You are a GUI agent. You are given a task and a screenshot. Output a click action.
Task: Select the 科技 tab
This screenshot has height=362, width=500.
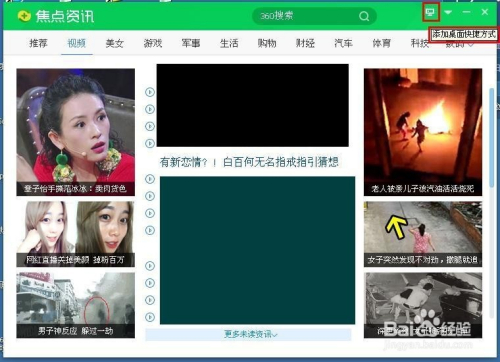tap(420, 43)
